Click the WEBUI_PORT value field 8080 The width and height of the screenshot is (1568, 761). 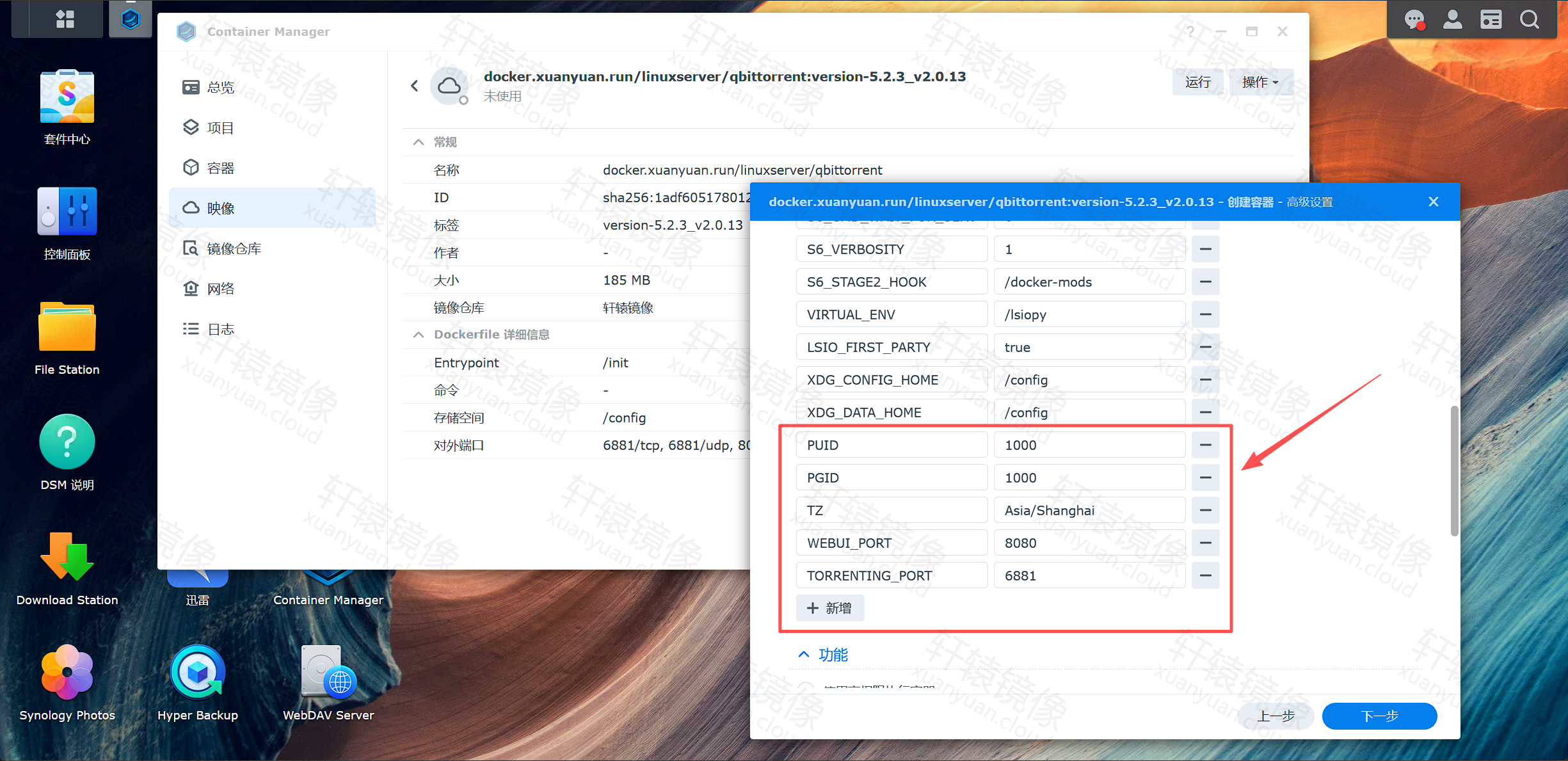click(1089, 543)
